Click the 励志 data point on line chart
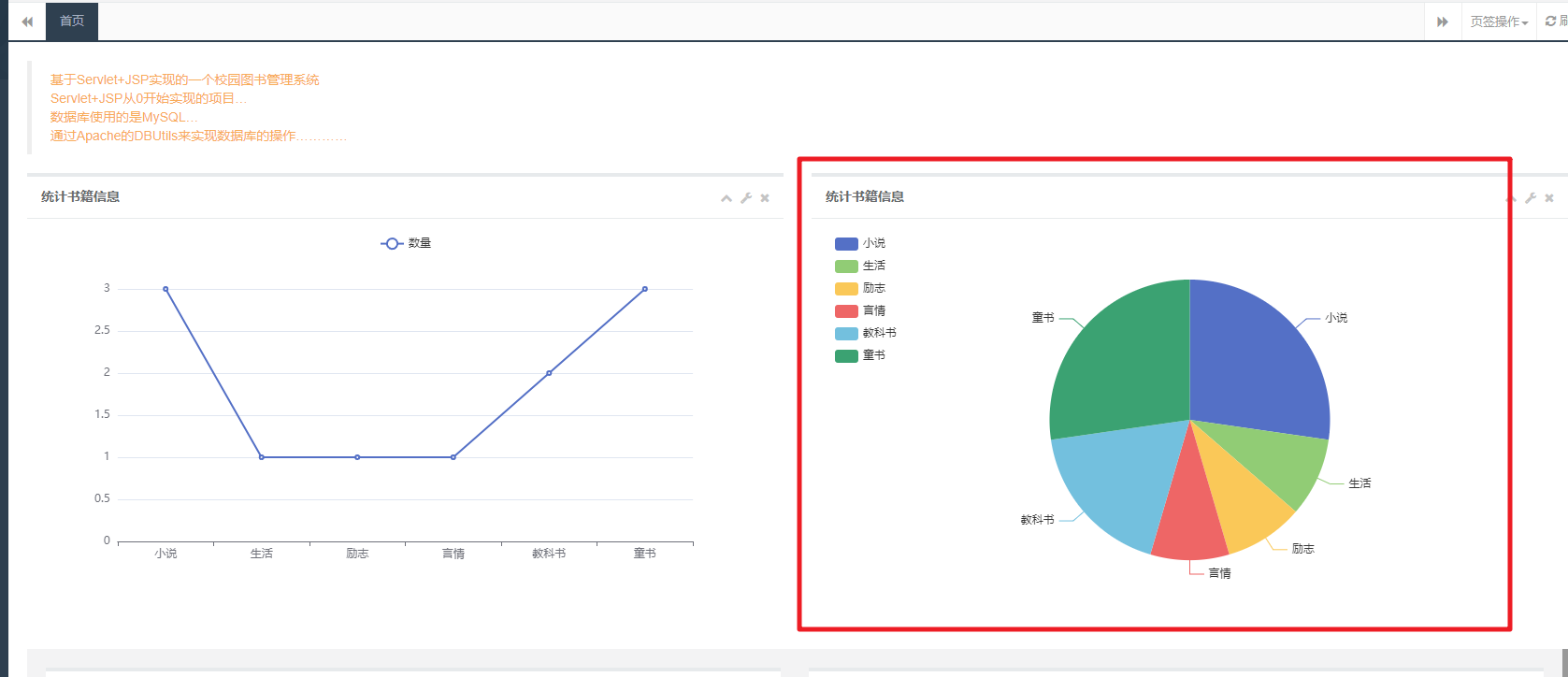 pyautogui.click(x=357, y=457)
